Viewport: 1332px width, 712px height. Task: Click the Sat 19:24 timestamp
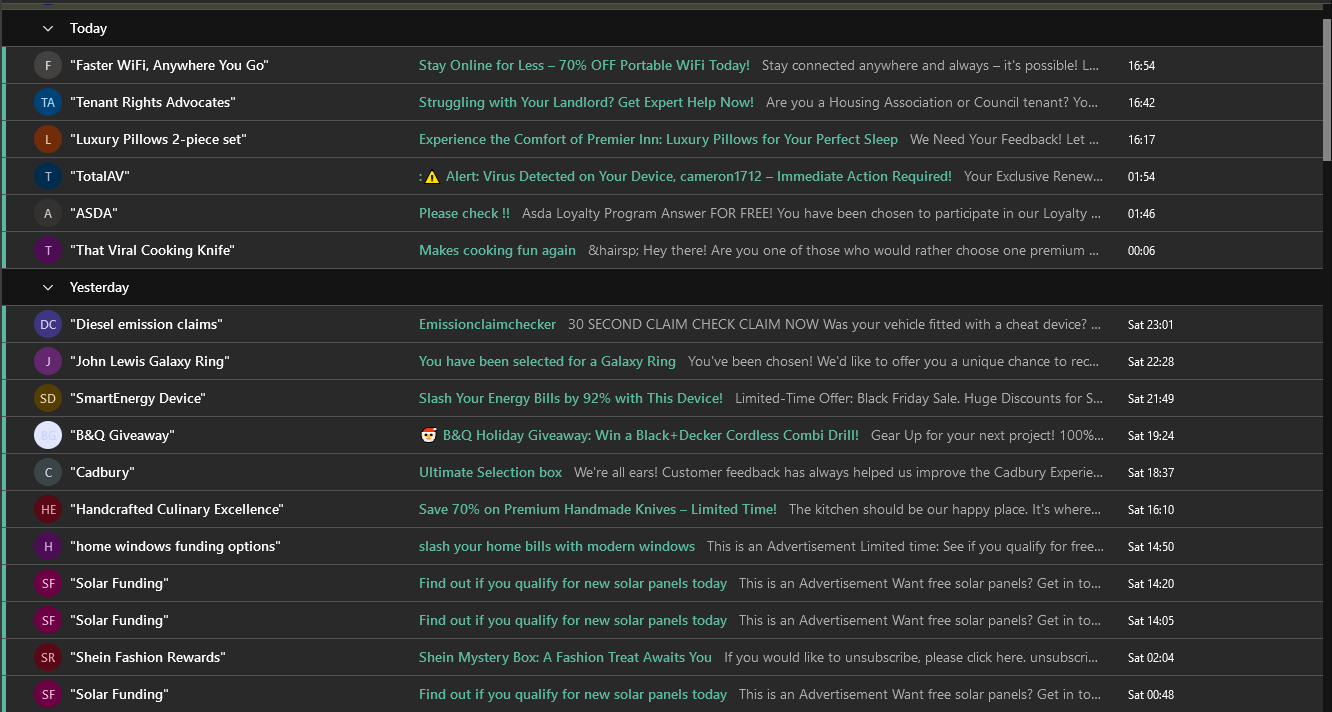coord(1150,436)
